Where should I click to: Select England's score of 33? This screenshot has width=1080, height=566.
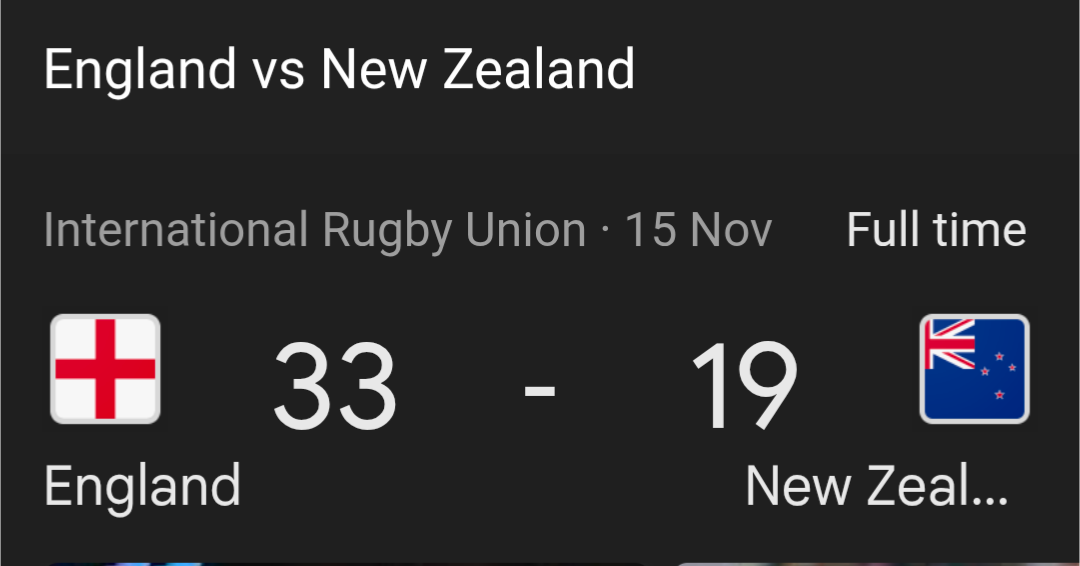point(335,386)
